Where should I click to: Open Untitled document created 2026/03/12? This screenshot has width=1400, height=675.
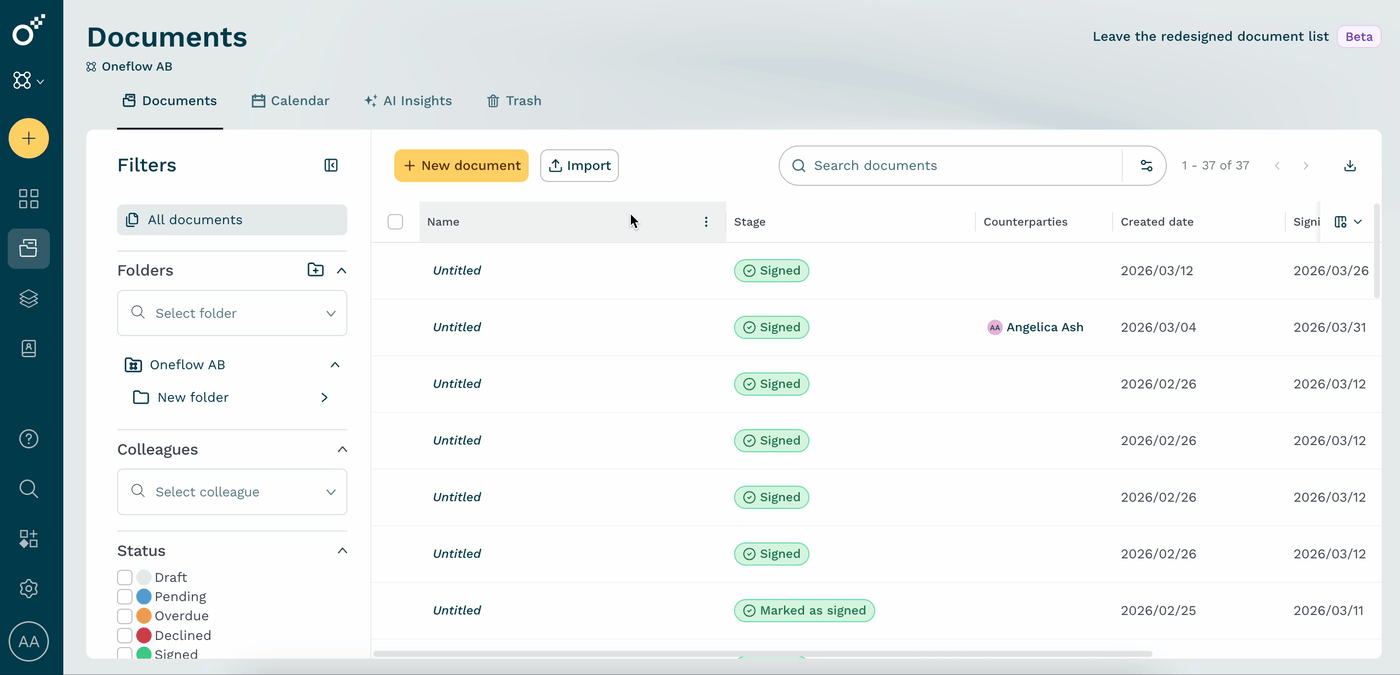[457, 271]
